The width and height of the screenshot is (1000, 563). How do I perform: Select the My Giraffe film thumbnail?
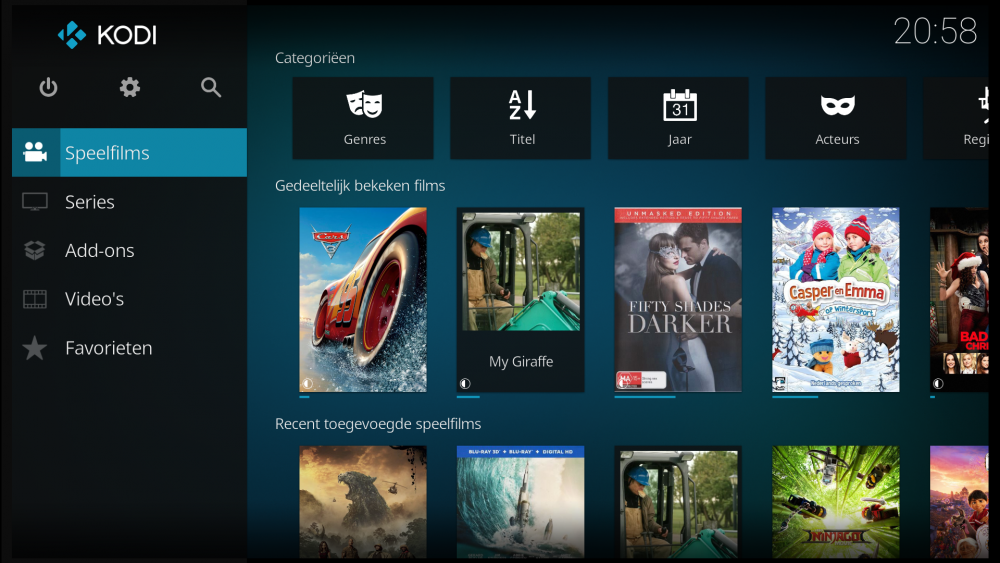520,299
